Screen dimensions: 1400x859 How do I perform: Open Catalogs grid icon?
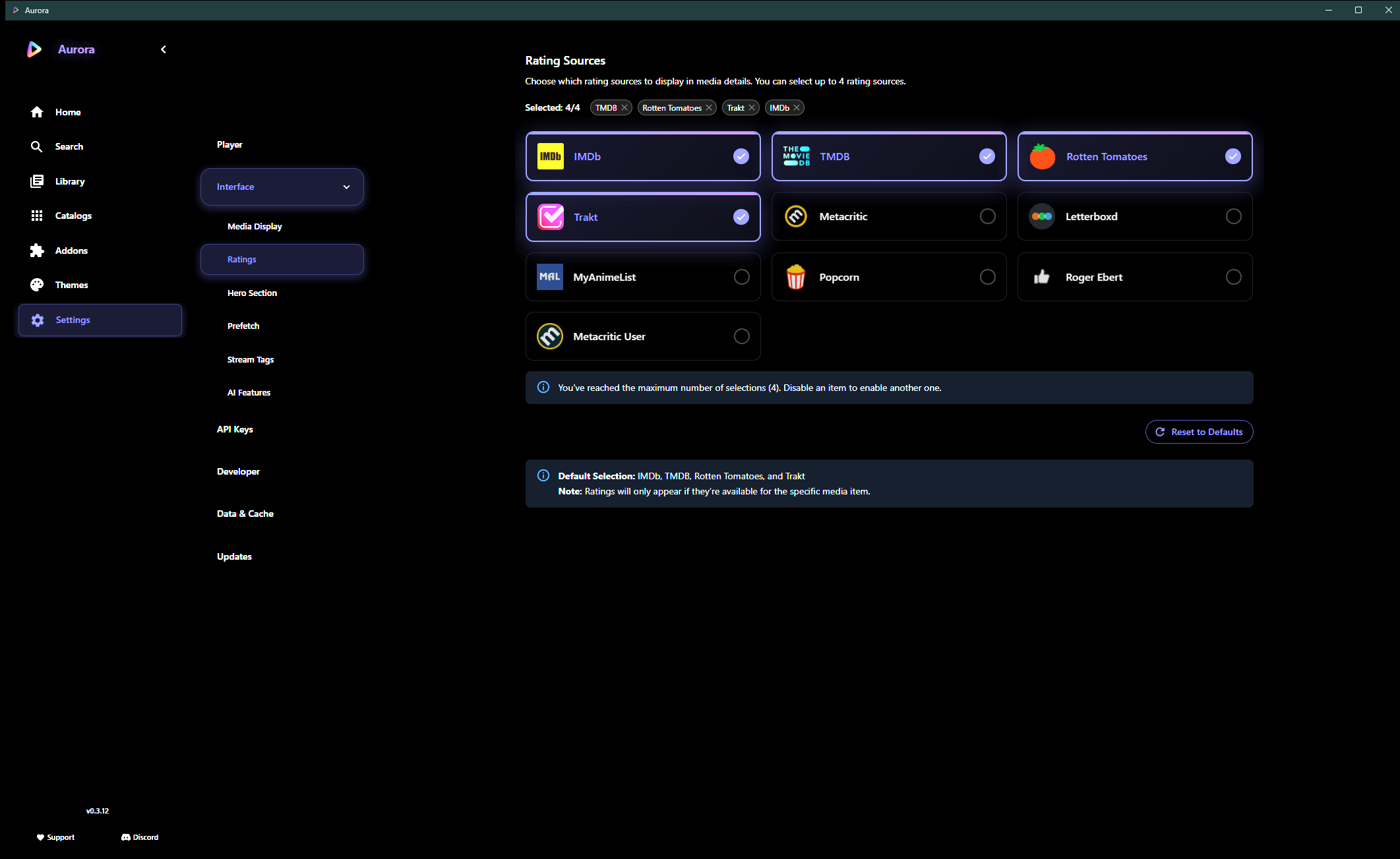[x=37, y=216]
